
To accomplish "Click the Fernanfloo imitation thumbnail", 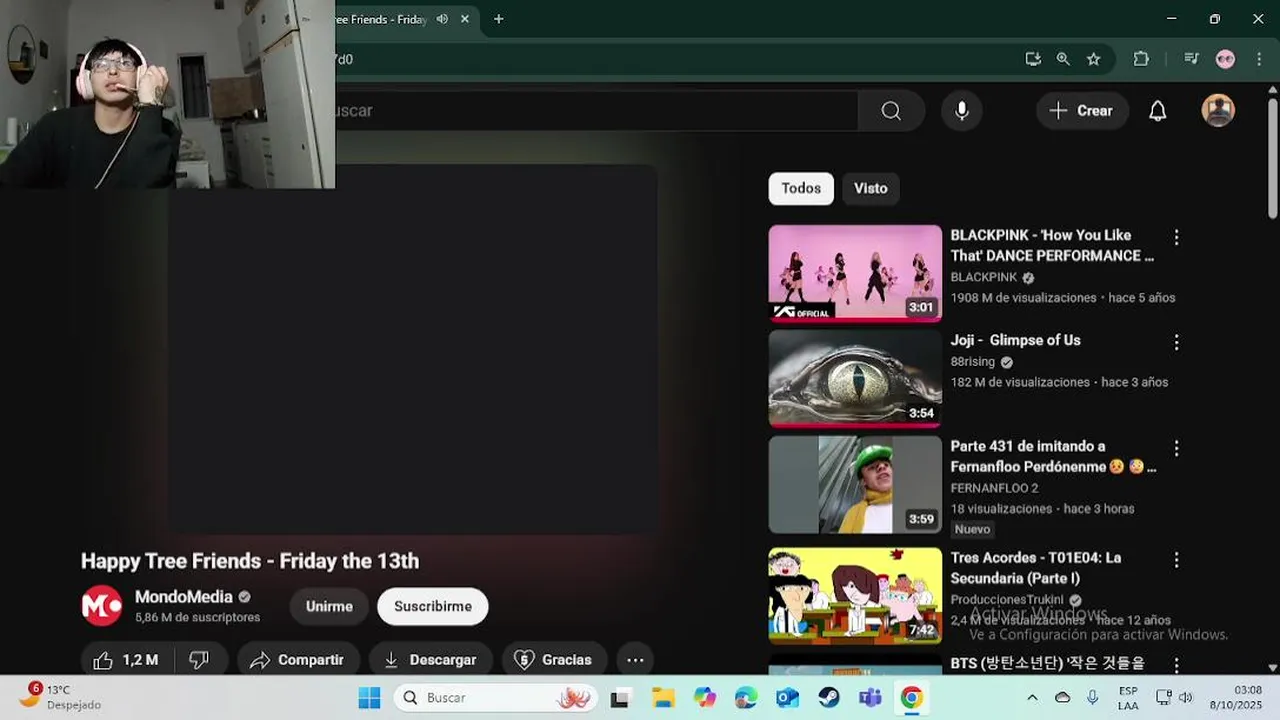I will click(x=855, y=484).
